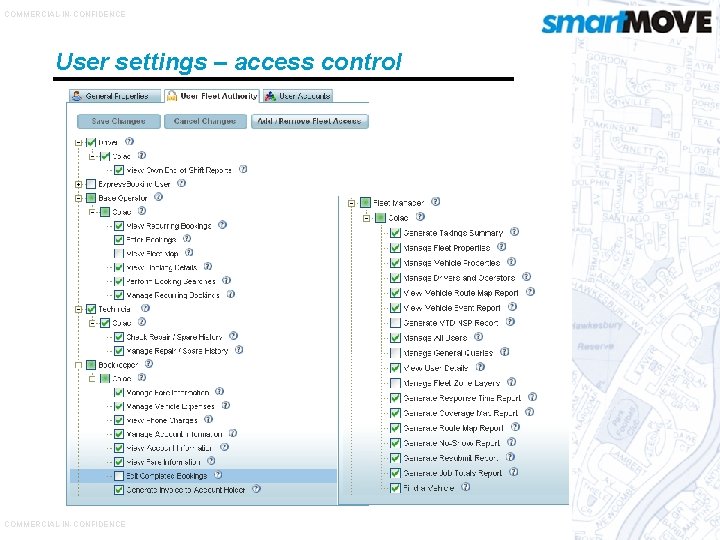Uncheck the Find a Vehicle checkbox
The height and width of the screenshot is (540, 720).
395,488
